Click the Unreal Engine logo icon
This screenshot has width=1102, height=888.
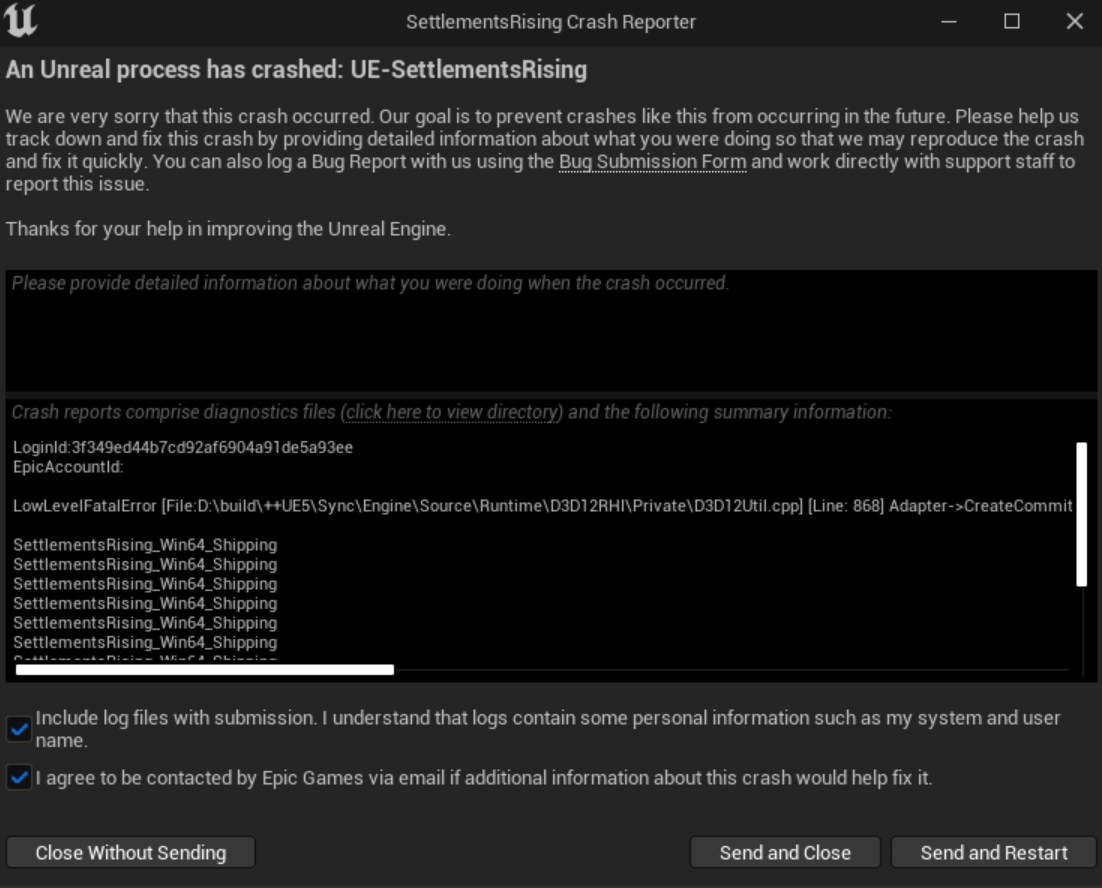[x=21, y=21]
